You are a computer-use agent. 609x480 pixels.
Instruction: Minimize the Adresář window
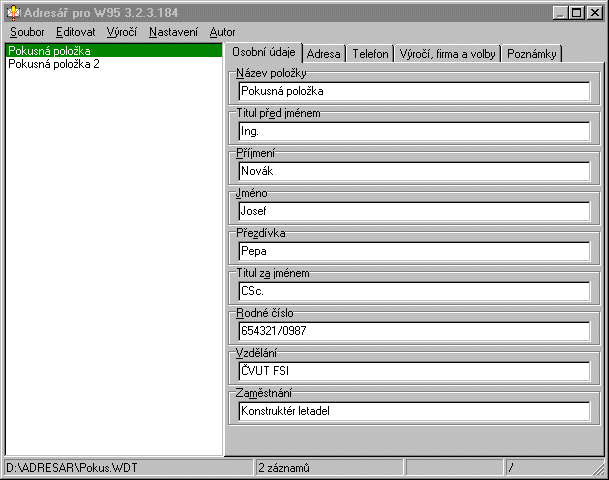tap(560, 13)
